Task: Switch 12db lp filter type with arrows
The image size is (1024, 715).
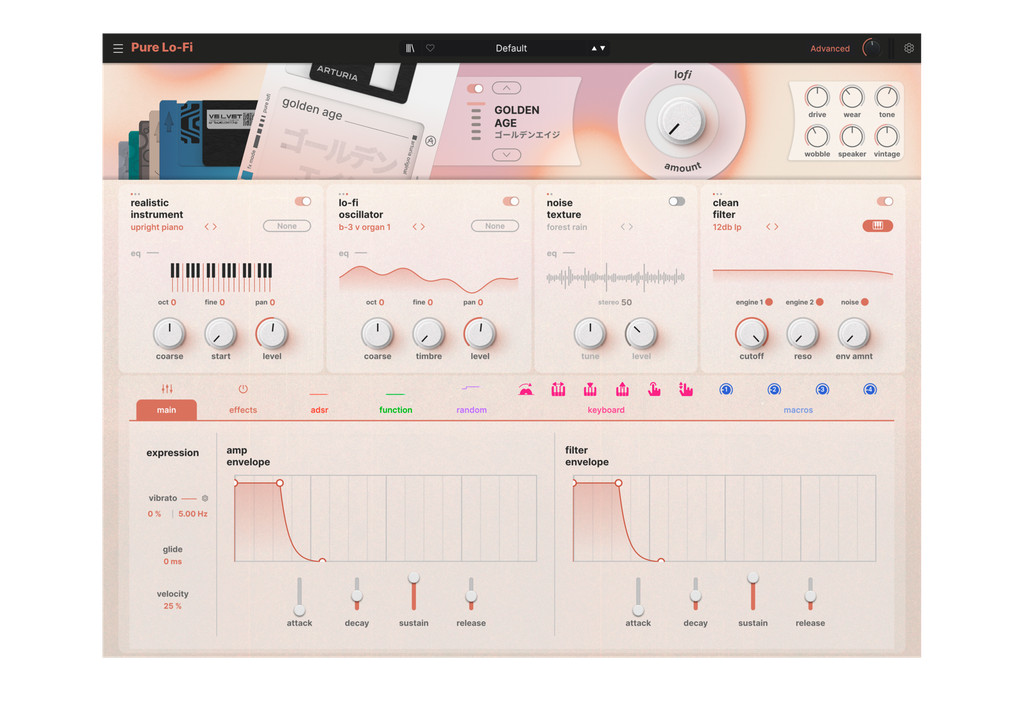Action: click(x=772, y=227)
